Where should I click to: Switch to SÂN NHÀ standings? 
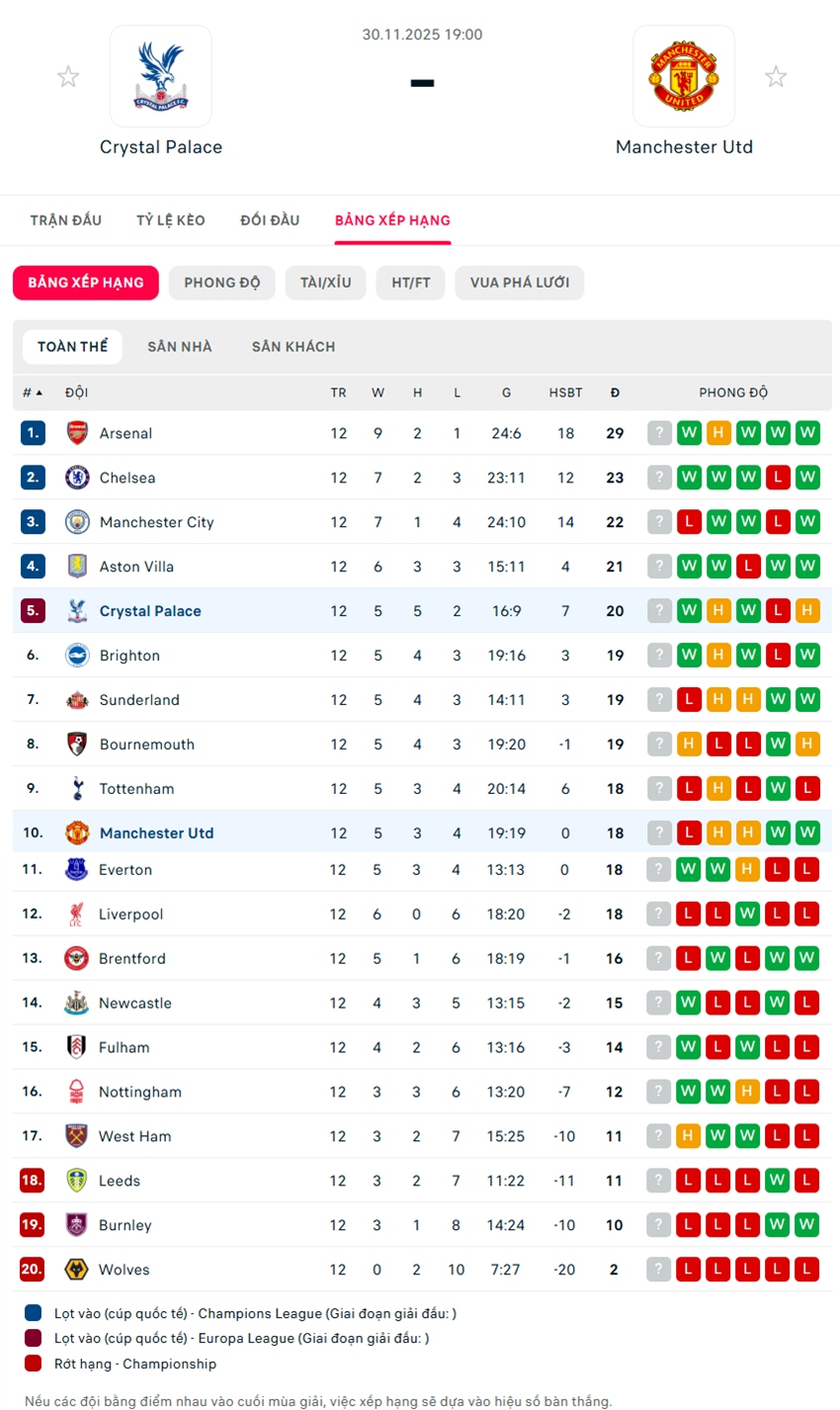(180, 347)
